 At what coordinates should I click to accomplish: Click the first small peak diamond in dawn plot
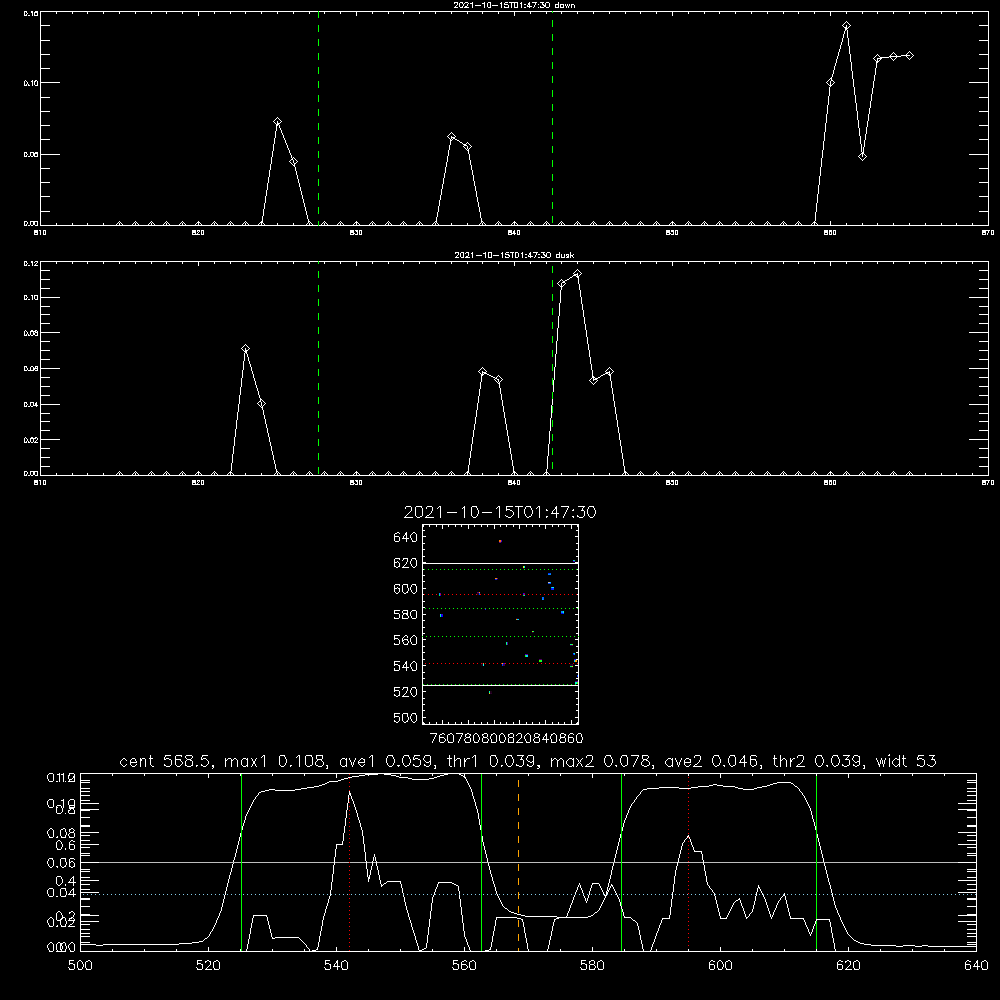coord(277,121)
